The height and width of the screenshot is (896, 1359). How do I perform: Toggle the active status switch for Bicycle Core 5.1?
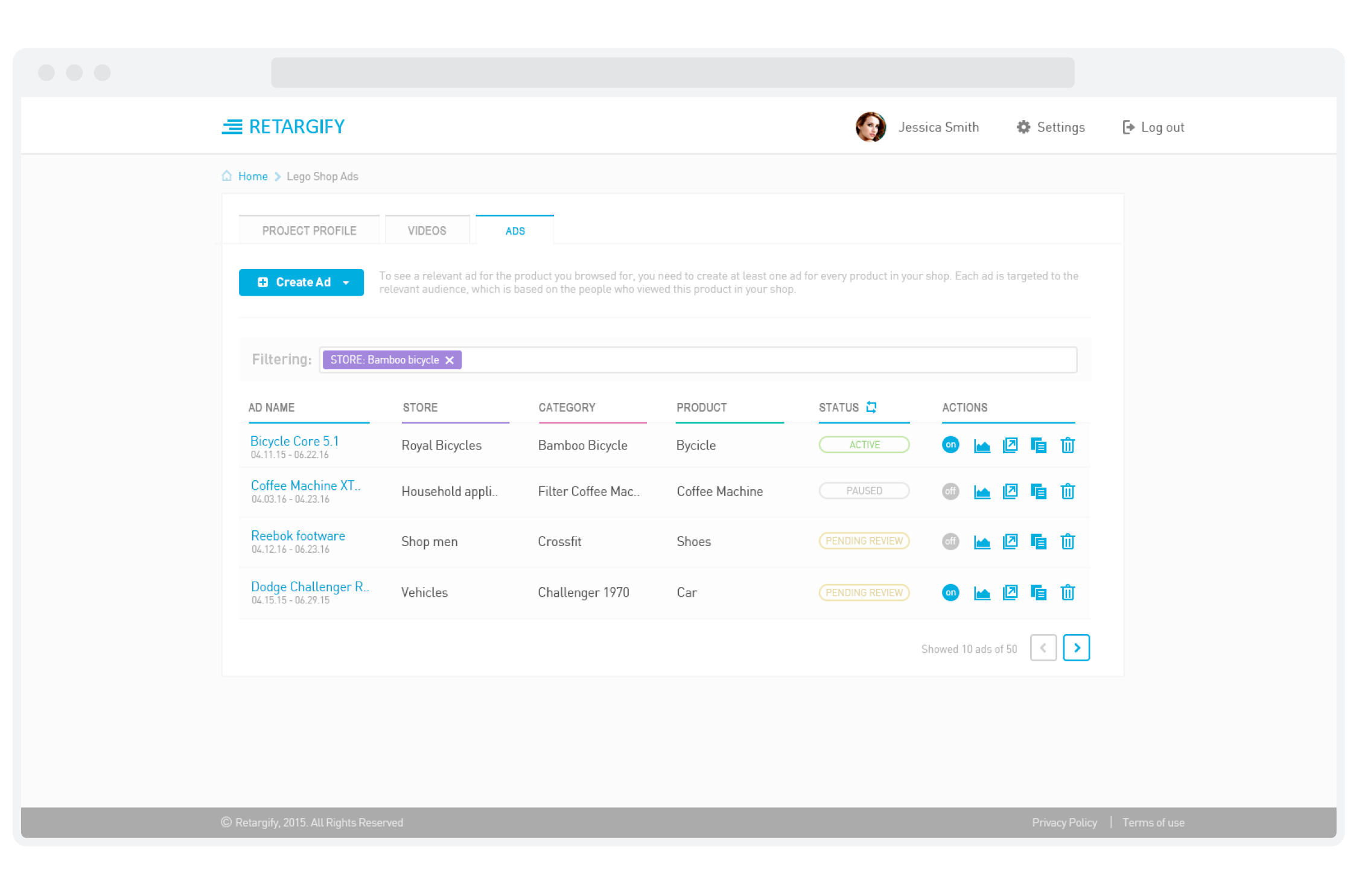(950, 445)
